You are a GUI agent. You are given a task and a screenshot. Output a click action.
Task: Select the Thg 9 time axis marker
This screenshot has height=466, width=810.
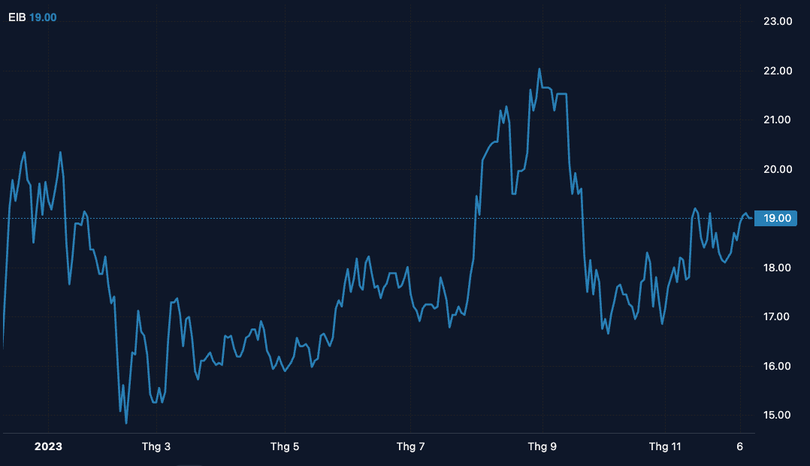541,446
